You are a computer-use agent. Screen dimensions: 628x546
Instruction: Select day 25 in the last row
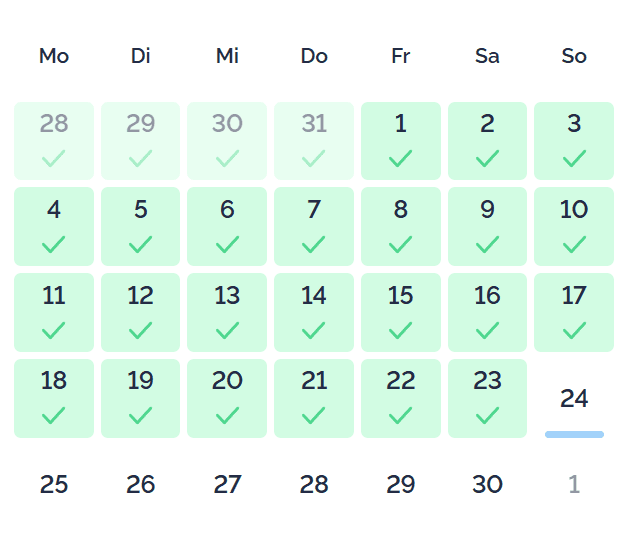[54, 484]
